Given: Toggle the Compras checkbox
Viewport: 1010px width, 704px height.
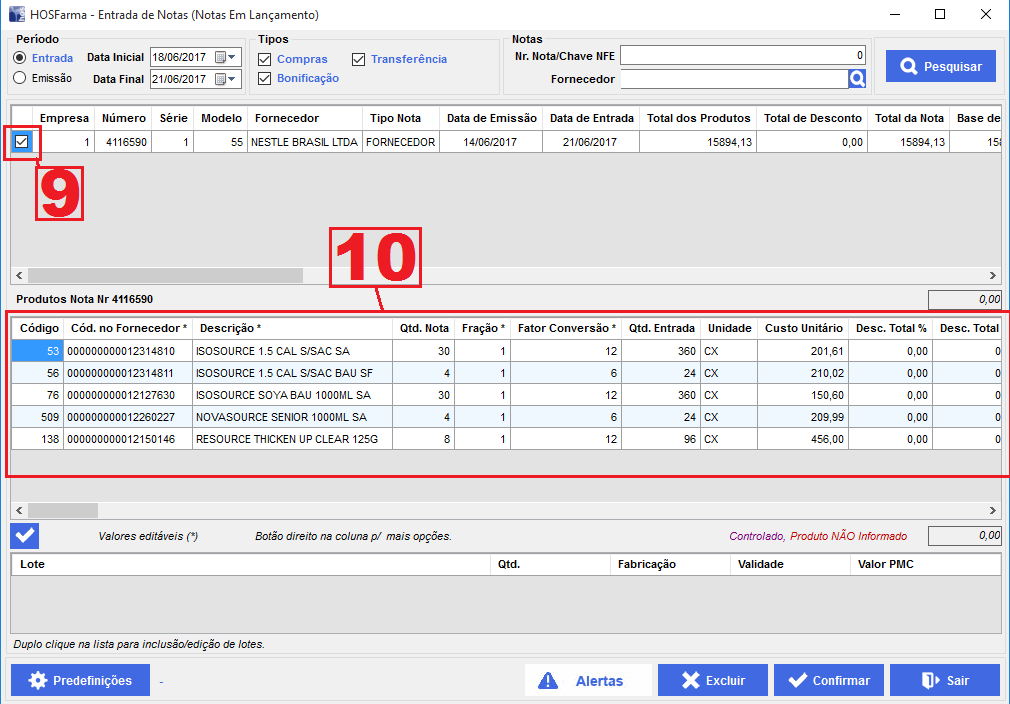Looking at the screenshot, I should tap(265, 59).
